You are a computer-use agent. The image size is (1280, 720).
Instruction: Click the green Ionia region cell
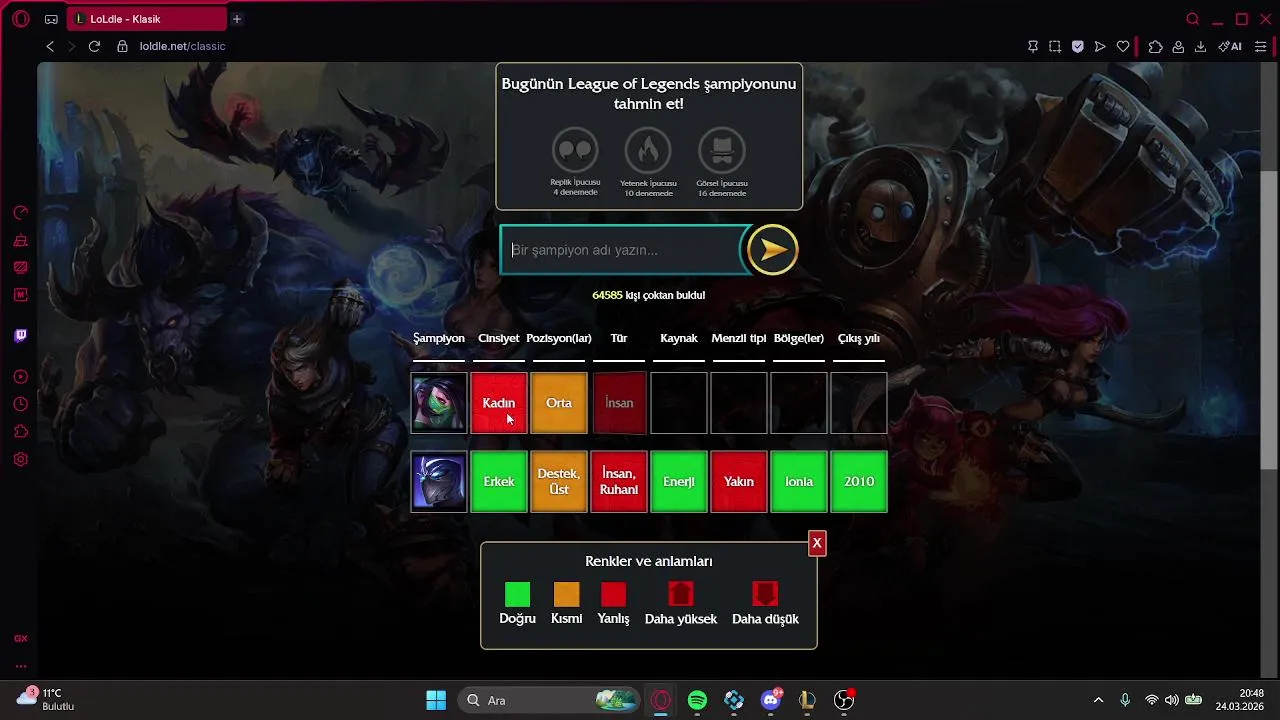(x=799, y=482)
